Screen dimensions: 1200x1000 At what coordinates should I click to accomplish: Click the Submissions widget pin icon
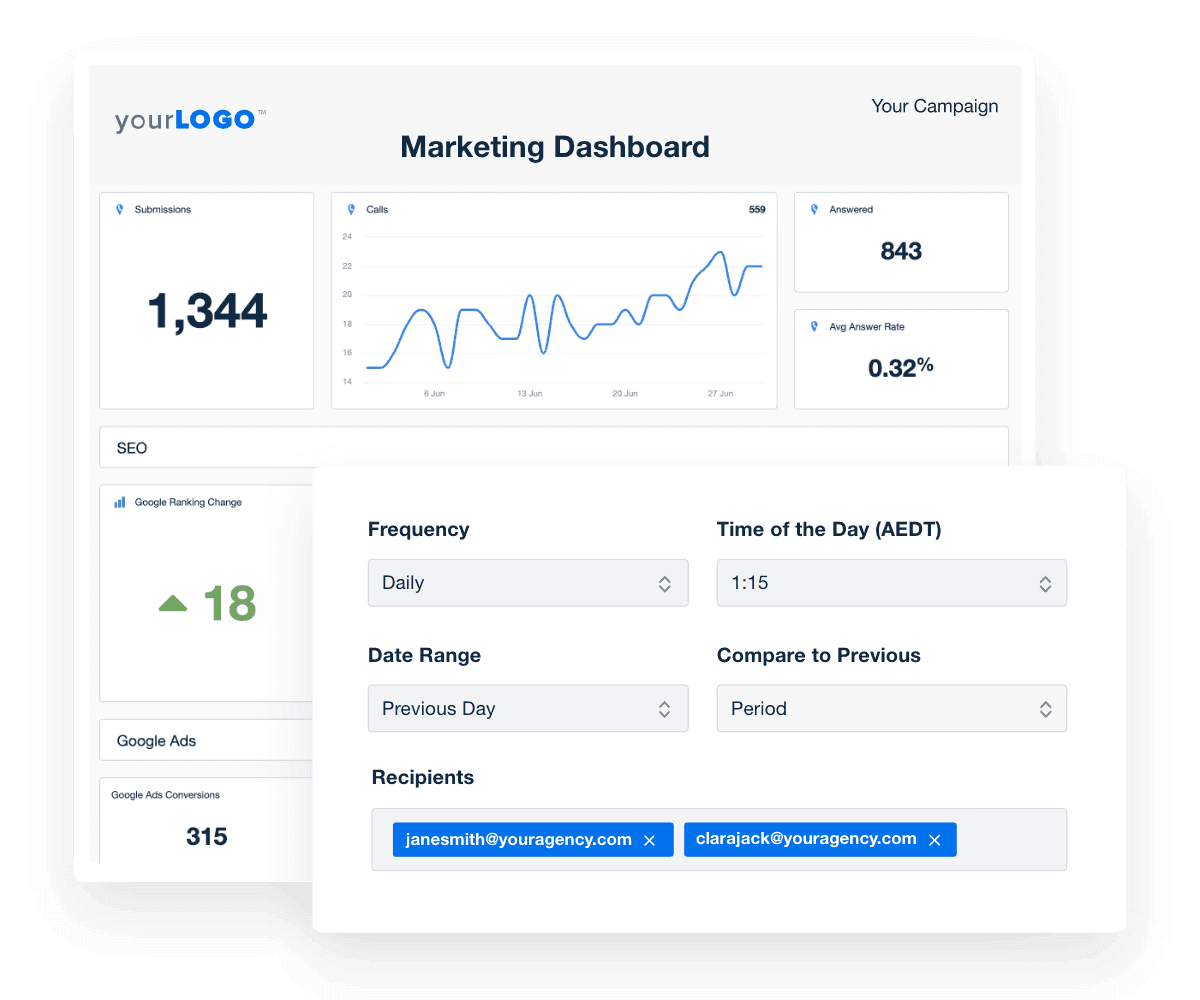[x=119, y=210]
